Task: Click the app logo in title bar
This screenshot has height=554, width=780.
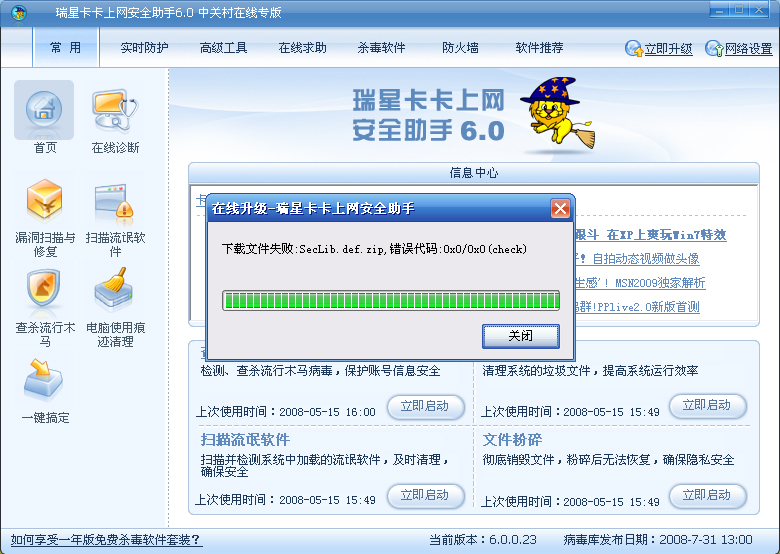Action: pos(19,12)
